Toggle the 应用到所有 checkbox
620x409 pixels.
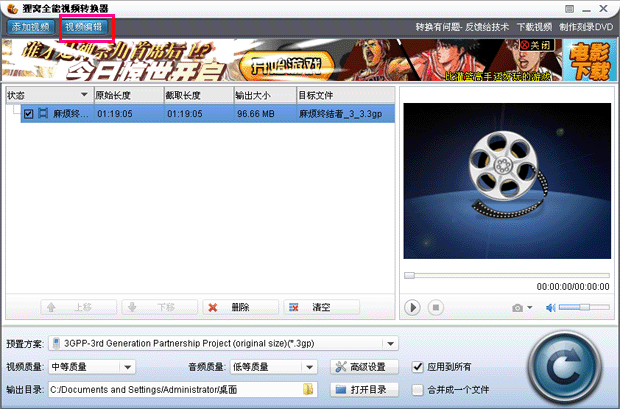click(x=418, y=366)
